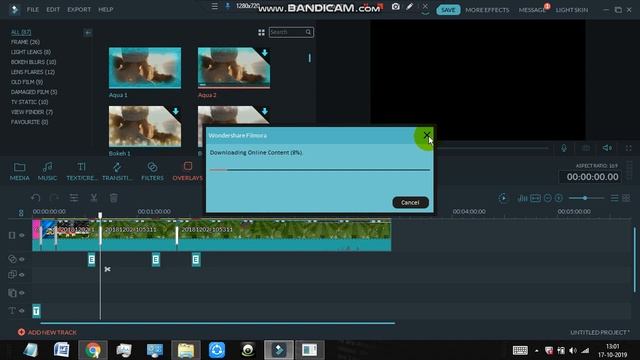Screen dimensions: 640x360
Task: Switch to the MUSIC tab
Action: click(47, 171)
